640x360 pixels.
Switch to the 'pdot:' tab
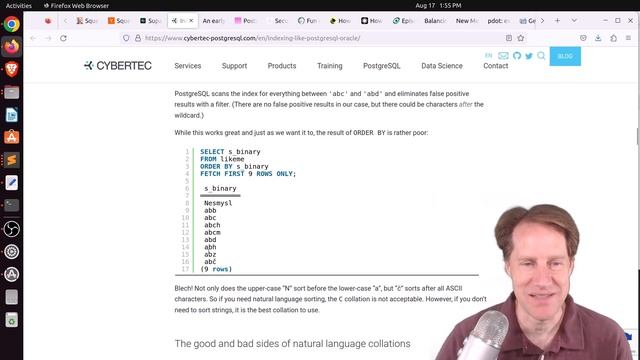coord(498,20)
